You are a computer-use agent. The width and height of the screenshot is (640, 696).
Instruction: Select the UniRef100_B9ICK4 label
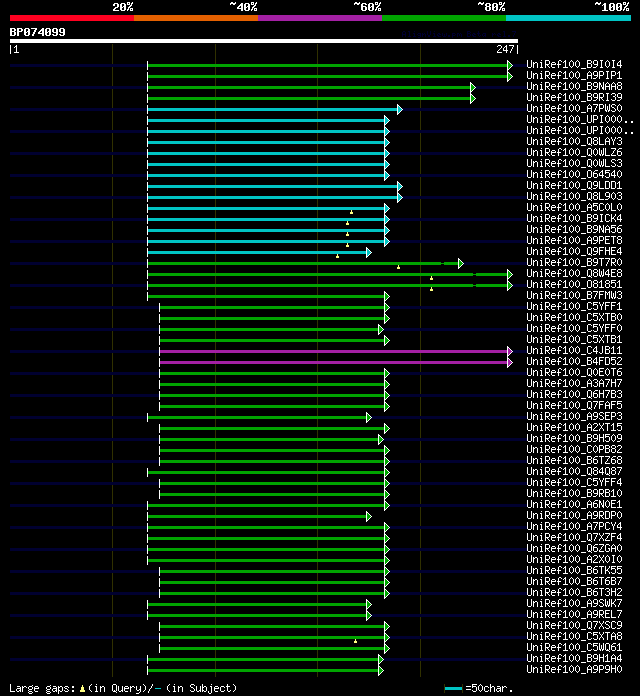[574, 218]
